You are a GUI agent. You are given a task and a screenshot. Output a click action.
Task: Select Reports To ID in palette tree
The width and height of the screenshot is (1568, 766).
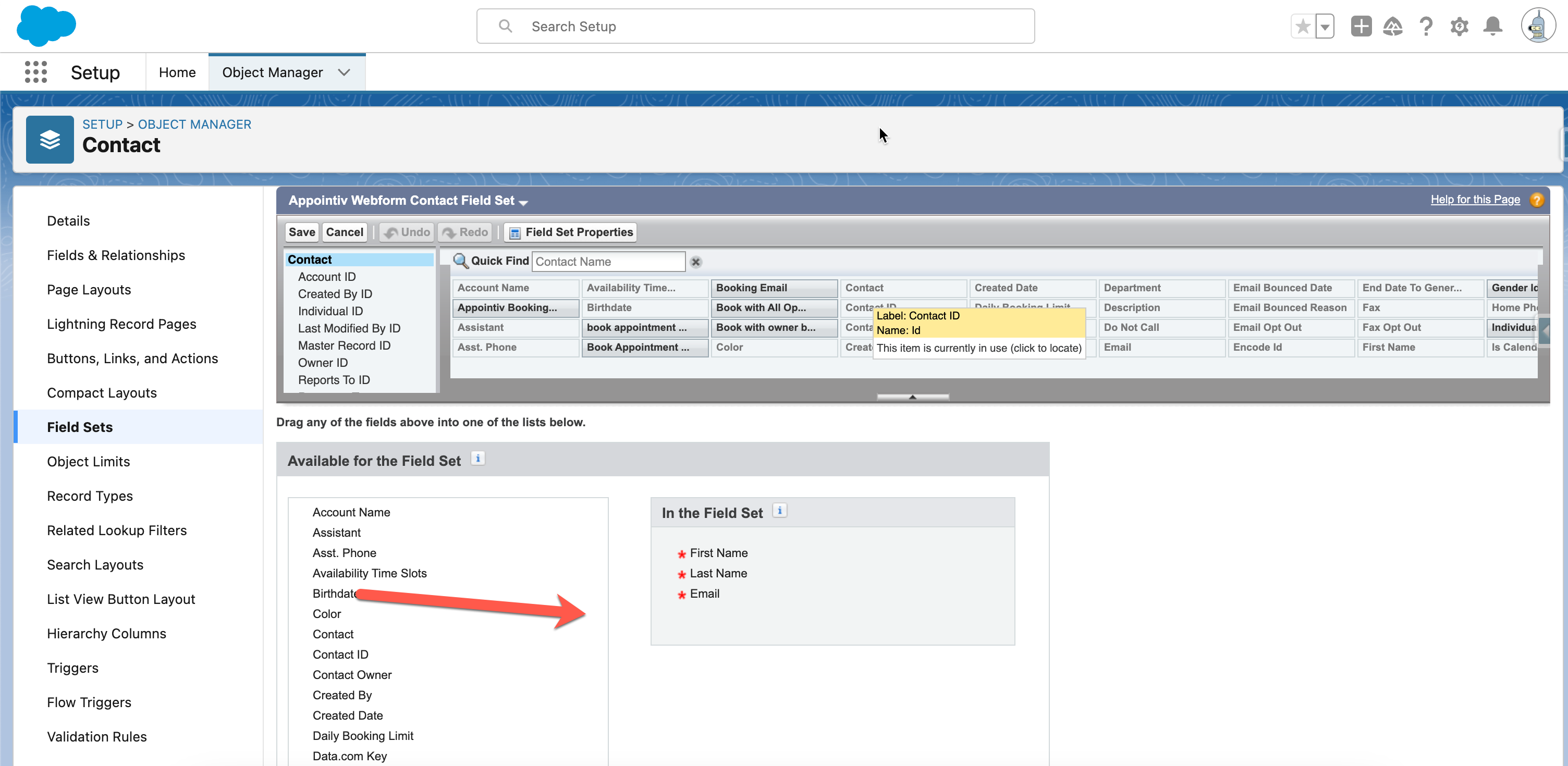(x=334, y=380)
